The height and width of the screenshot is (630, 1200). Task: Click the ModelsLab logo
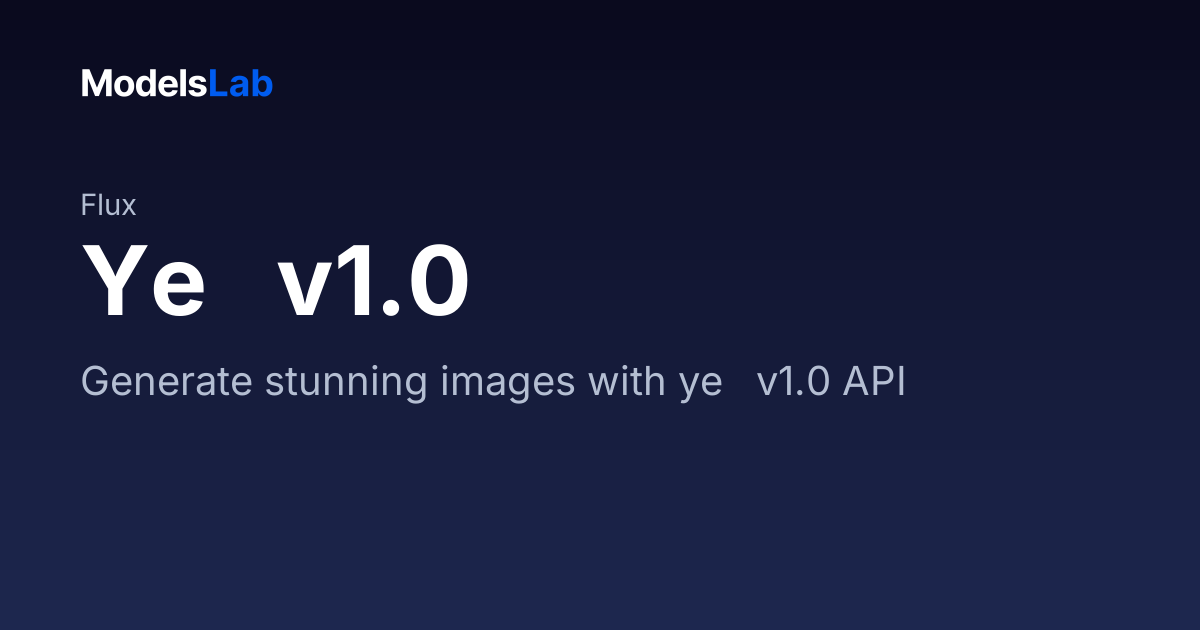177,84
